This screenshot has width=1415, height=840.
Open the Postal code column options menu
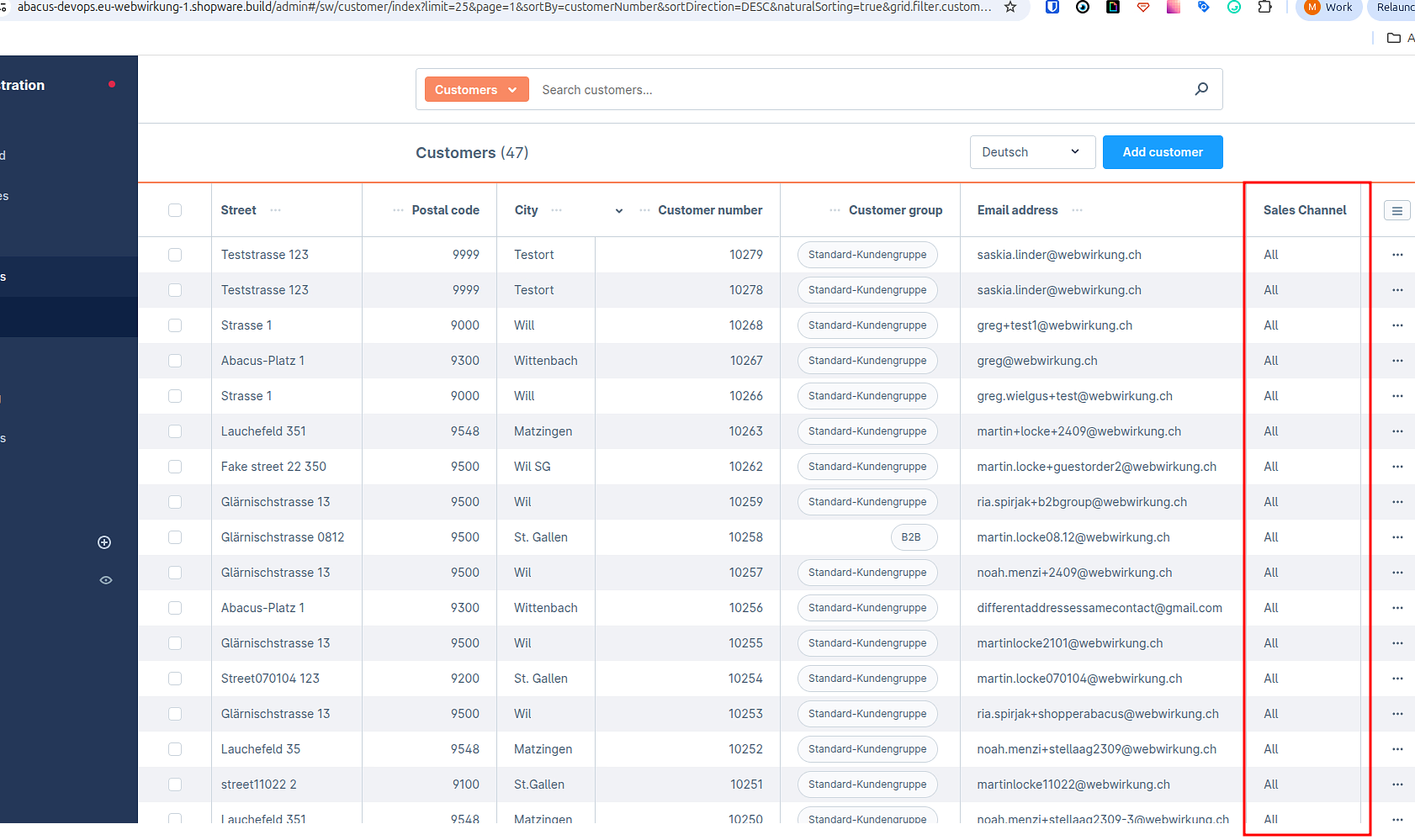[398, 210]
